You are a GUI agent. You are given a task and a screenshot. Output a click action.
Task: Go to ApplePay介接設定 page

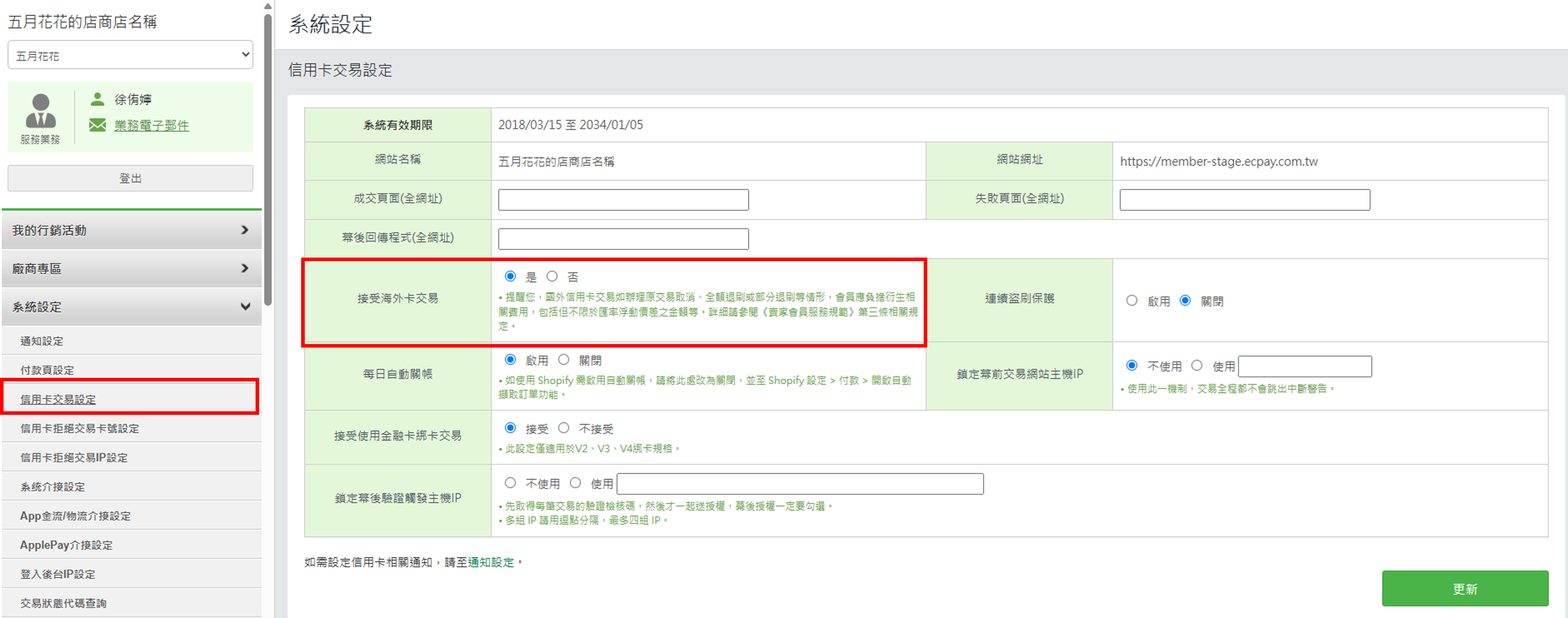66,545
